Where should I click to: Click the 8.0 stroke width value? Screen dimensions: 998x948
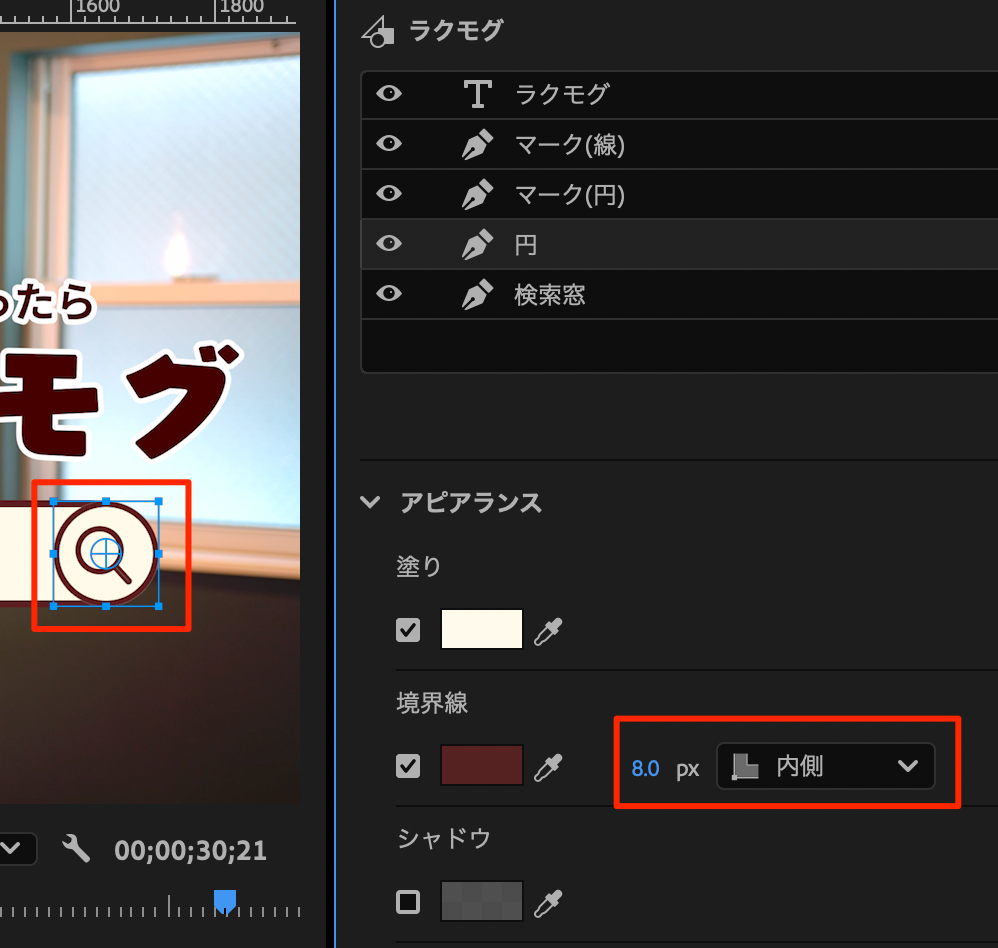pos(645,768)
